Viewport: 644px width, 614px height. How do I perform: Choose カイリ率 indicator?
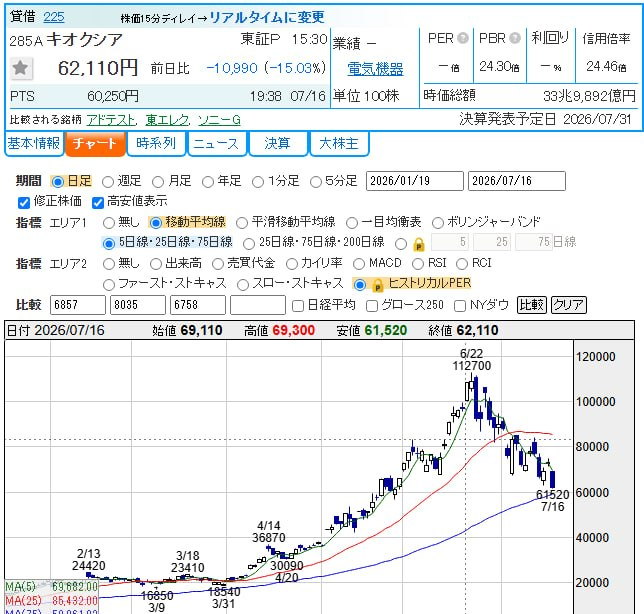292,264
